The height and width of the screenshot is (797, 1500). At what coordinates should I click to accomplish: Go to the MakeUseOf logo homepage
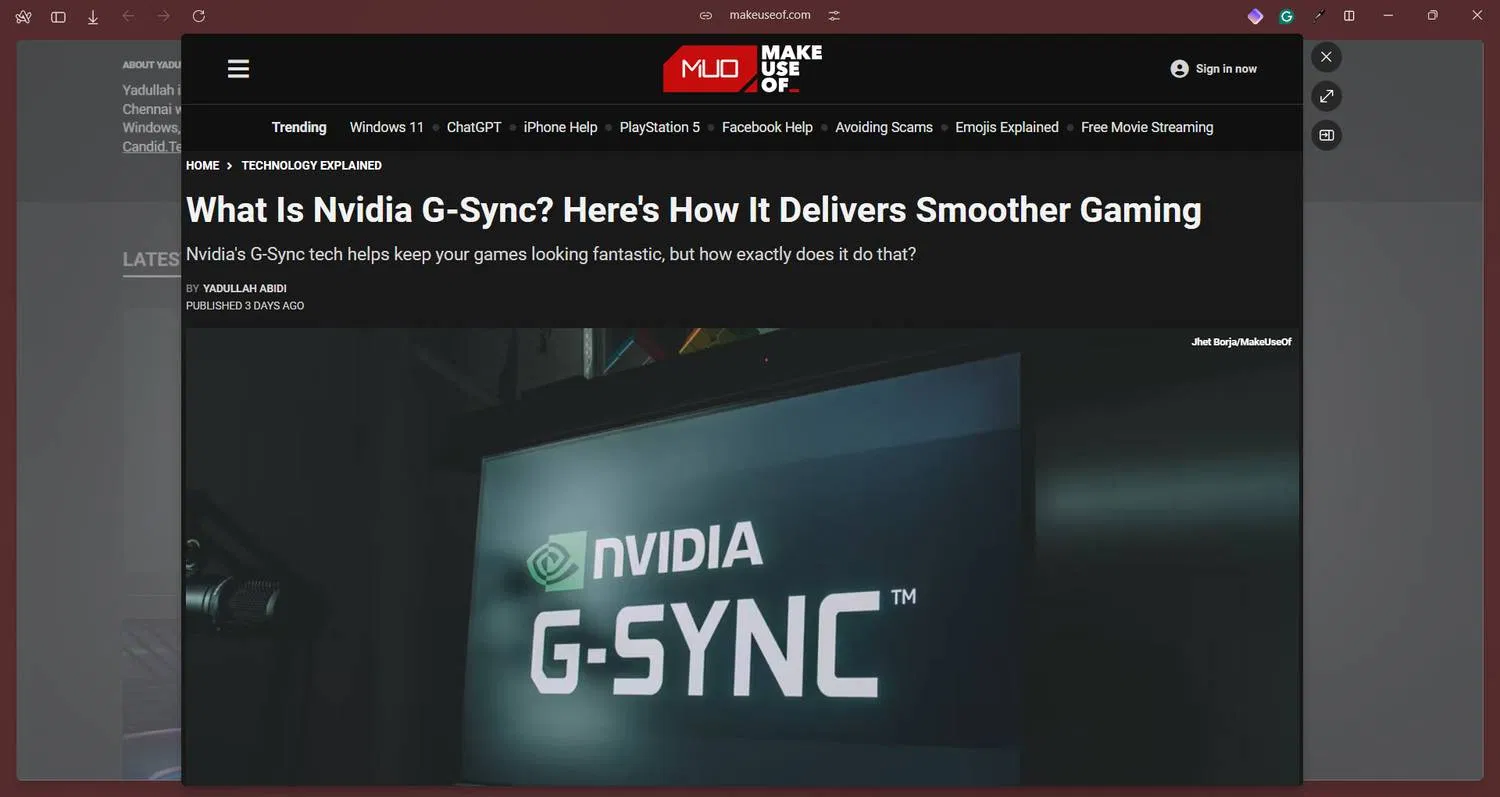tap(742, 69)
